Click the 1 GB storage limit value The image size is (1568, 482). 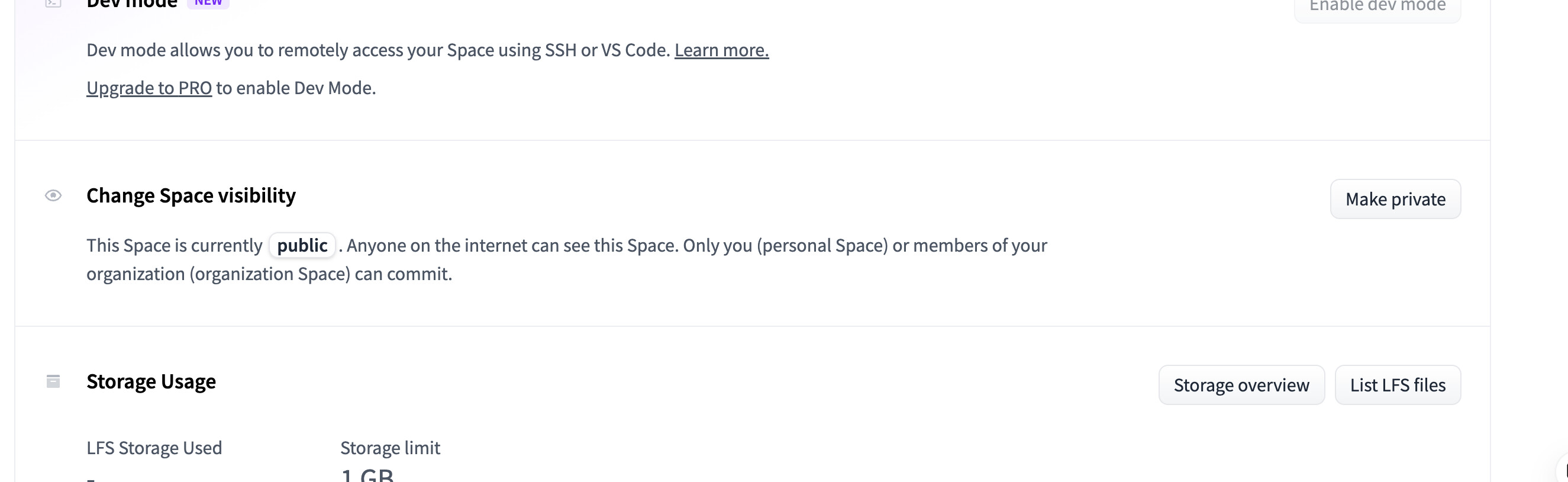(367, 475)
